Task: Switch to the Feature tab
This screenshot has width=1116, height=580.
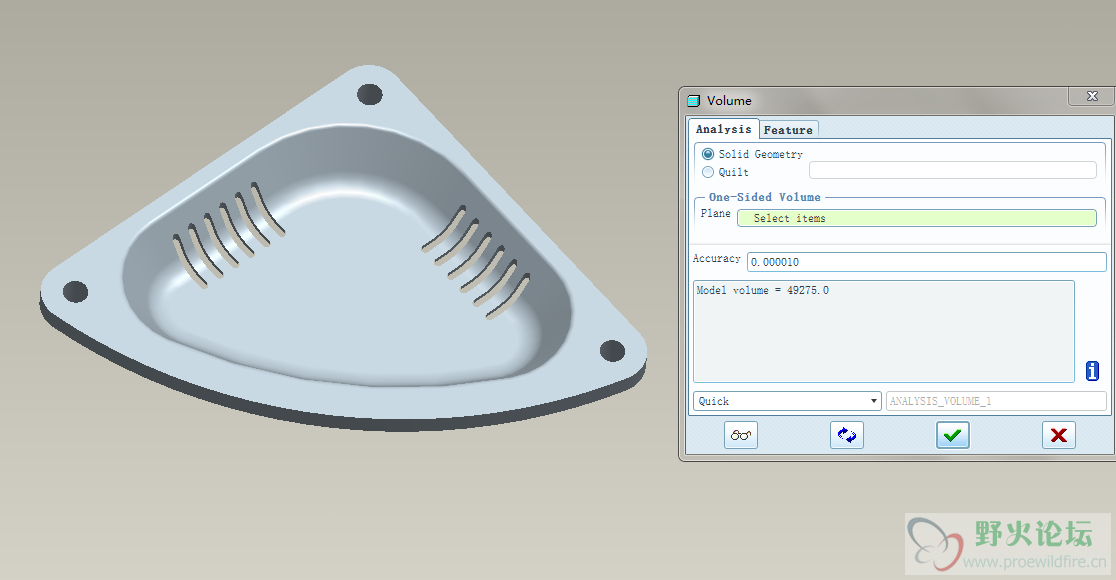Action: click(x=788, y=130)
